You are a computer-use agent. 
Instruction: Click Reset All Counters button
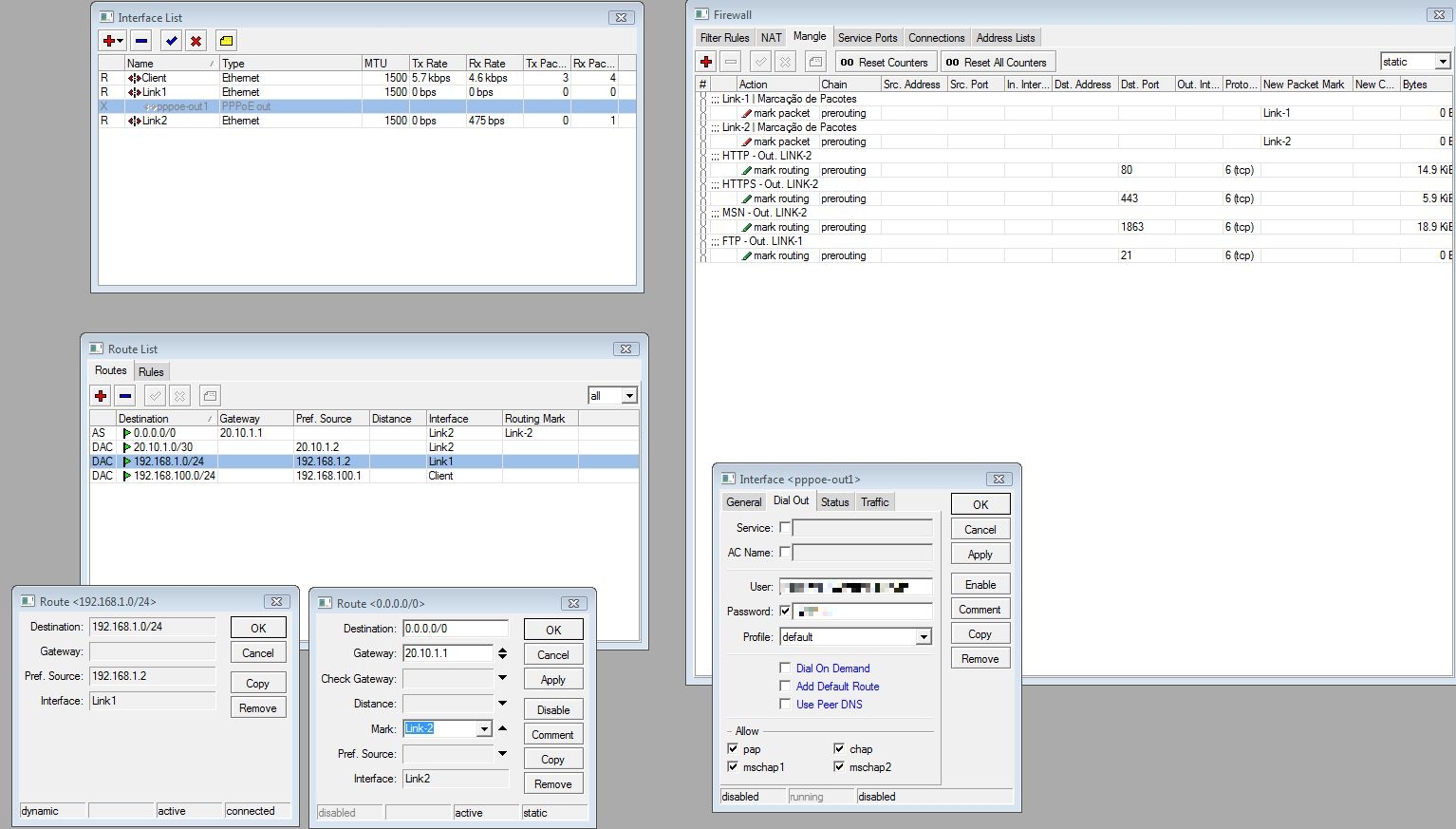pos(997,63)
